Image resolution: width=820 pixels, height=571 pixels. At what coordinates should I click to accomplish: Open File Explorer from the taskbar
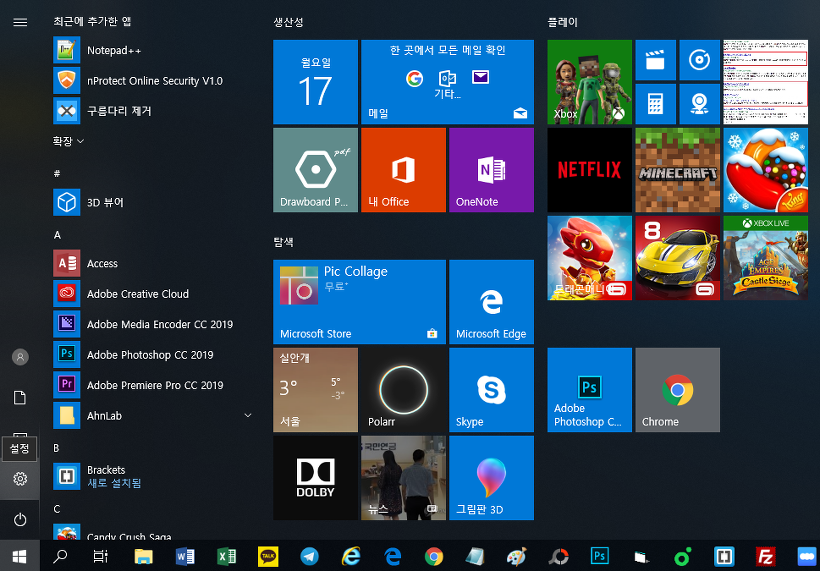click(143, 556)
